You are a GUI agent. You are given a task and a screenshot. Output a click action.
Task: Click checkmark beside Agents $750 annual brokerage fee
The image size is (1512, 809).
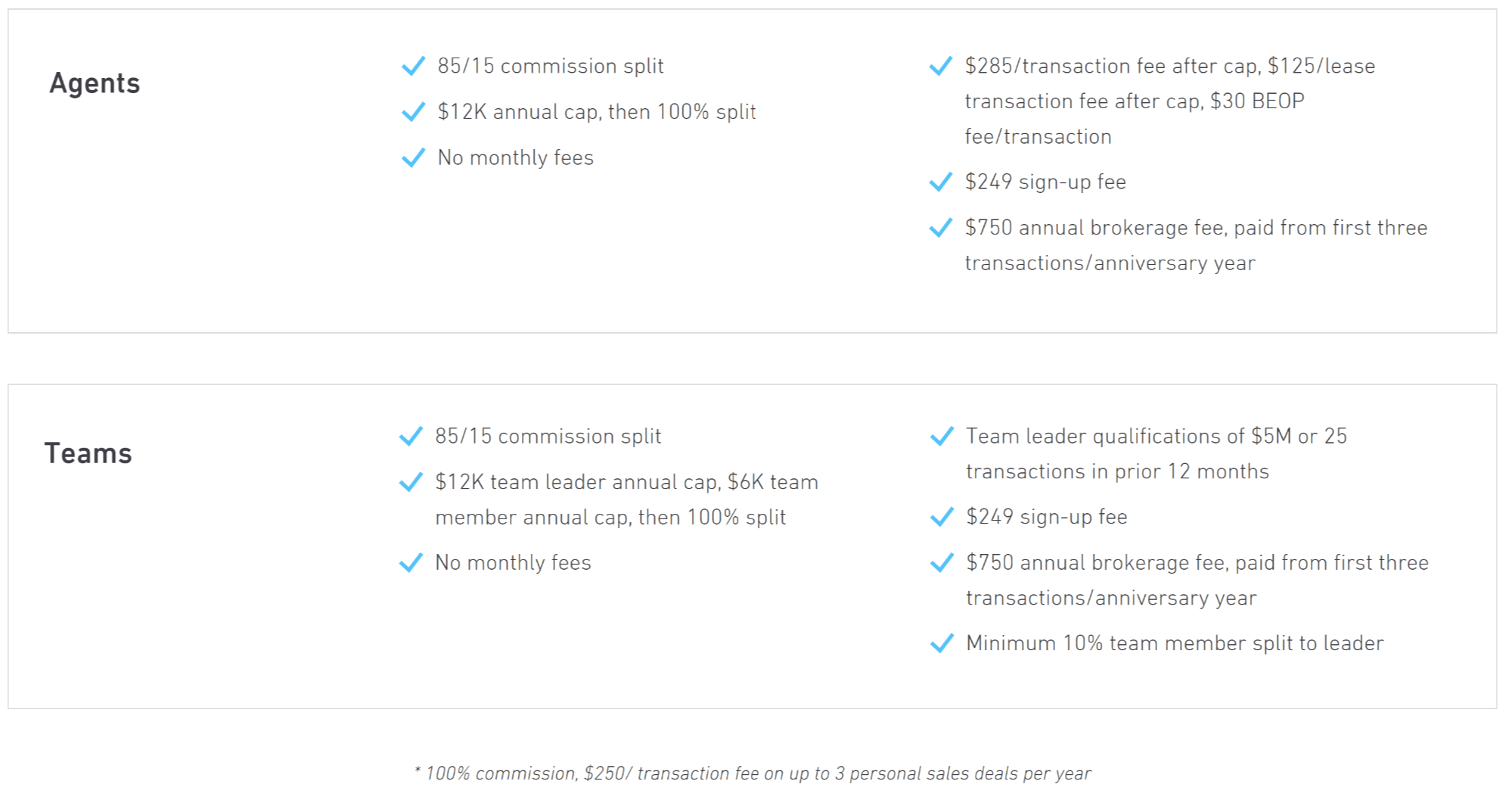(940, 228)
